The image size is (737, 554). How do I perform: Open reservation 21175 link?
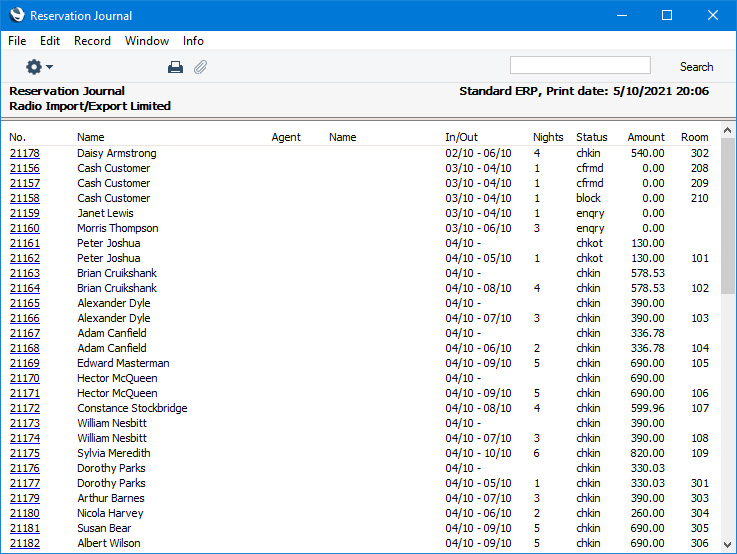[x=25, y=453]
